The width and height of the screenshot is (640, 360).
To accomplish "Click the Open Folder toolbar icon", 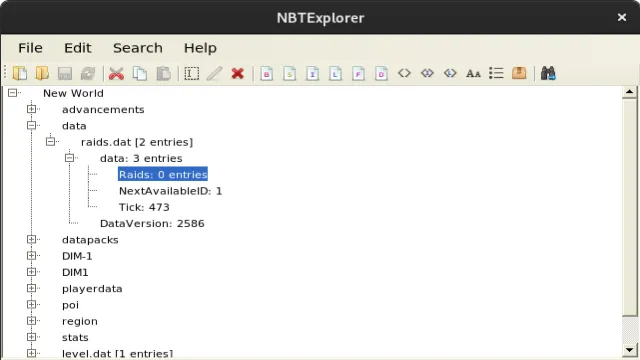I will click(x=42, y=73).
